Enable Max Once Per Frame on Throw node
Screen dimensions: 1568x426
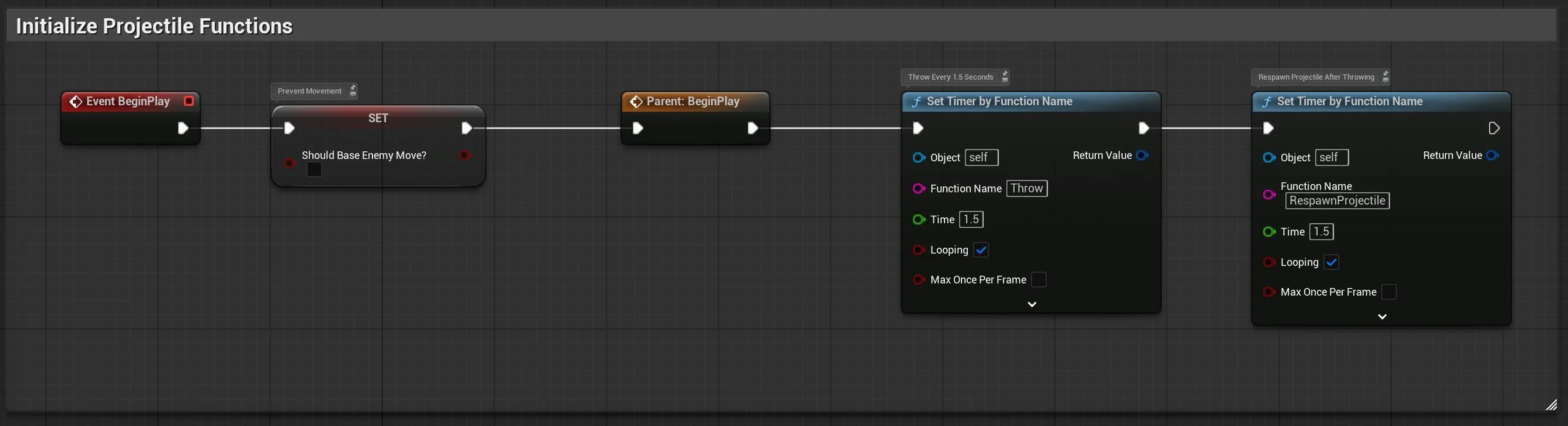[1039, 280]
